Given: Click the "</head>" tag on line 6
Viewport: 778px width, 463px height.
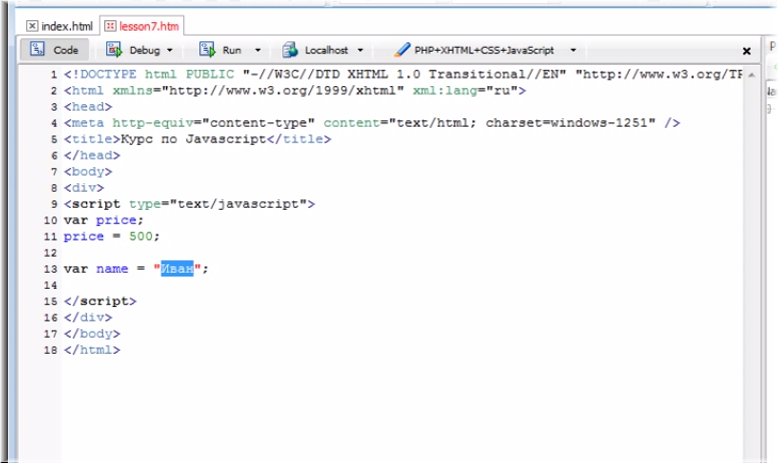Looking at the screenshot, I should click(92, 155).
